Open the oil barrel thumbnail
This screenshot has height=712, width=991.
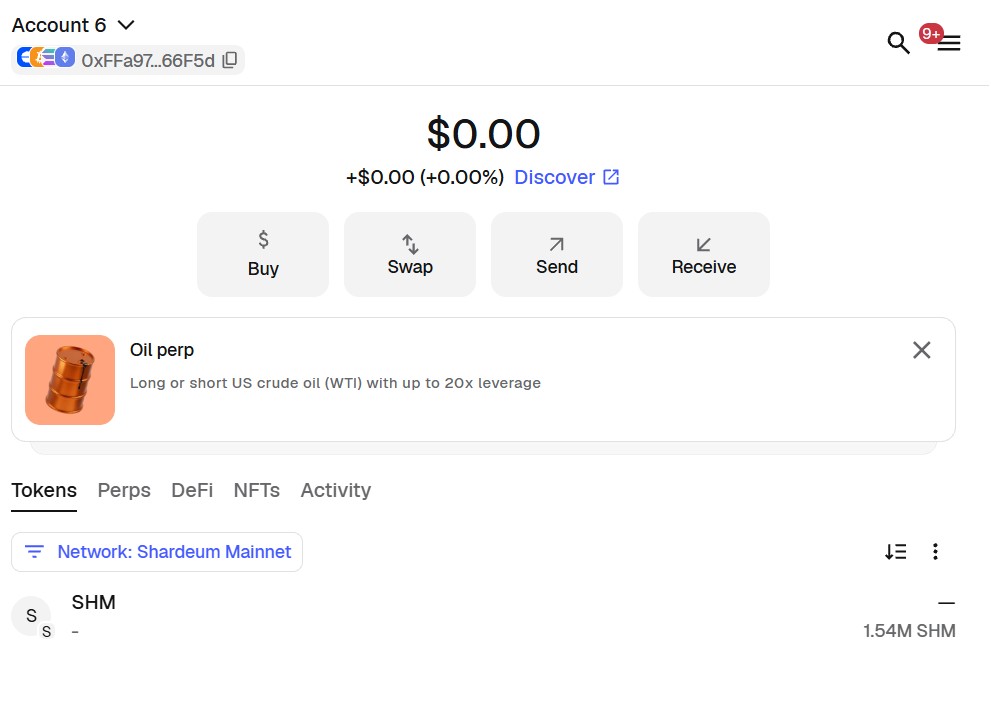(70, 380)
